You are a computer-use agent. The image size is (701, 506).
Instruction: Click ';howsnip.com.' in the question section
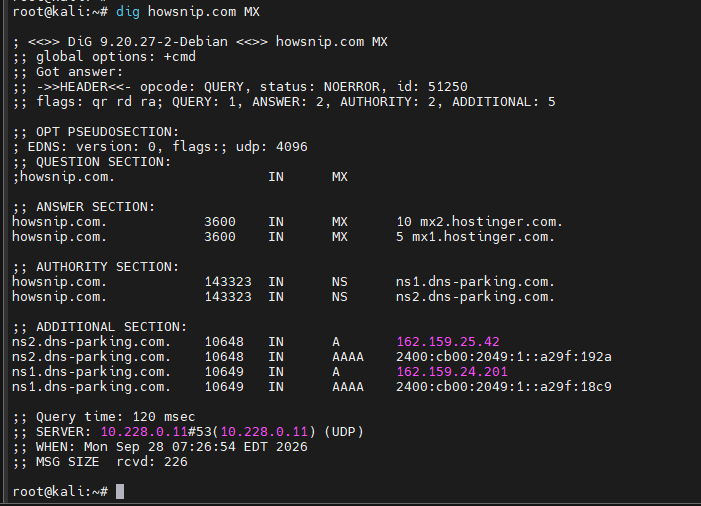(63, 177)
